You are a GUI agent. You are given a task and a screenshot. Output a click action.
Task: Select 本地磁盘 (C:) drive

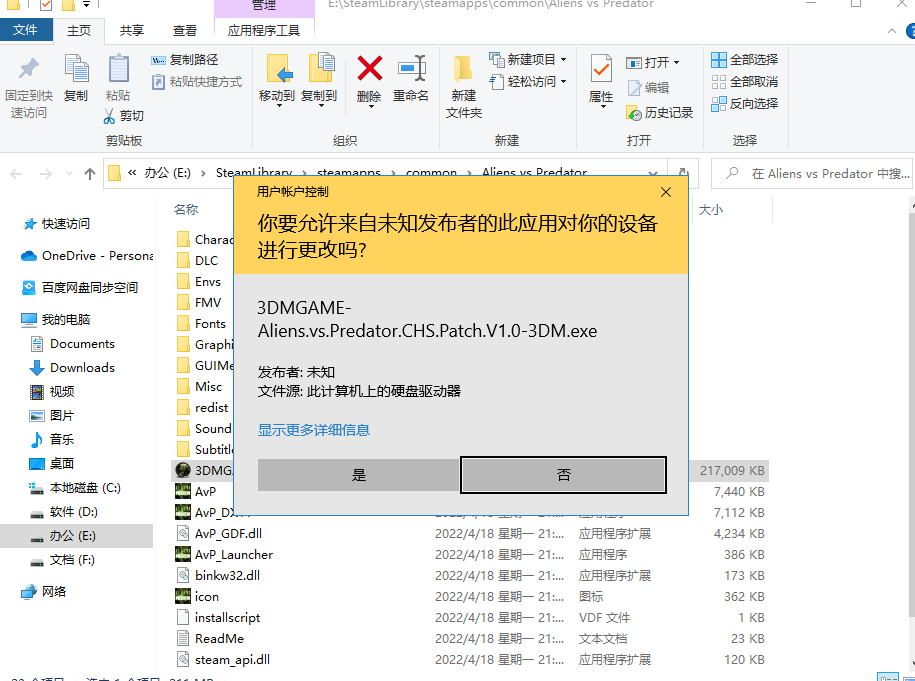tap(85, 488)
